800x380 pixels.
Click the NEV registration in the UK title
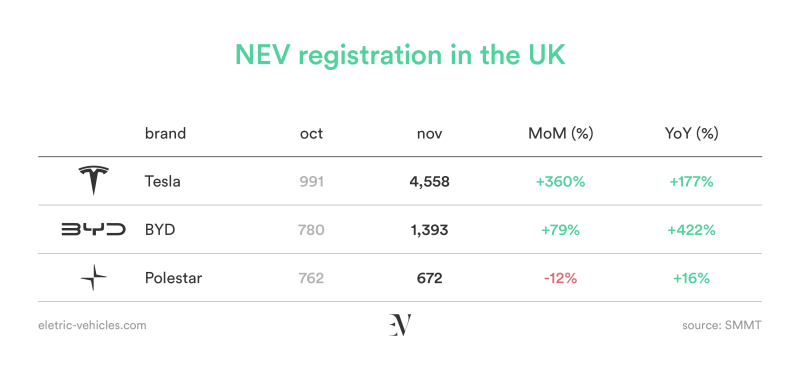click(x=401, y=55)
